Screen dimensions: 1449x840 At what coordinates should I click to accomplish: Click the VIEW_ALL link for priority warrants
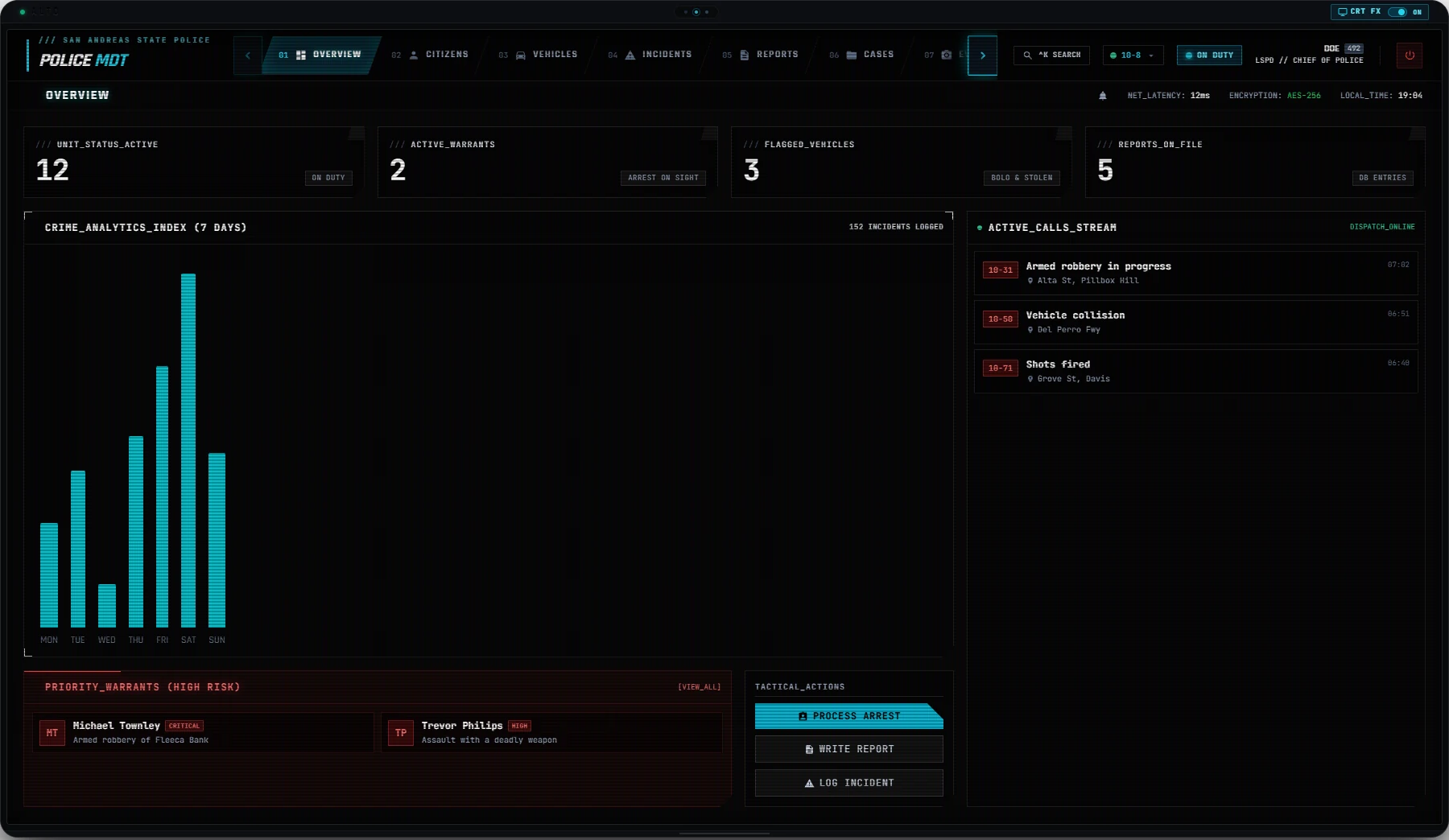pos(700,687)
